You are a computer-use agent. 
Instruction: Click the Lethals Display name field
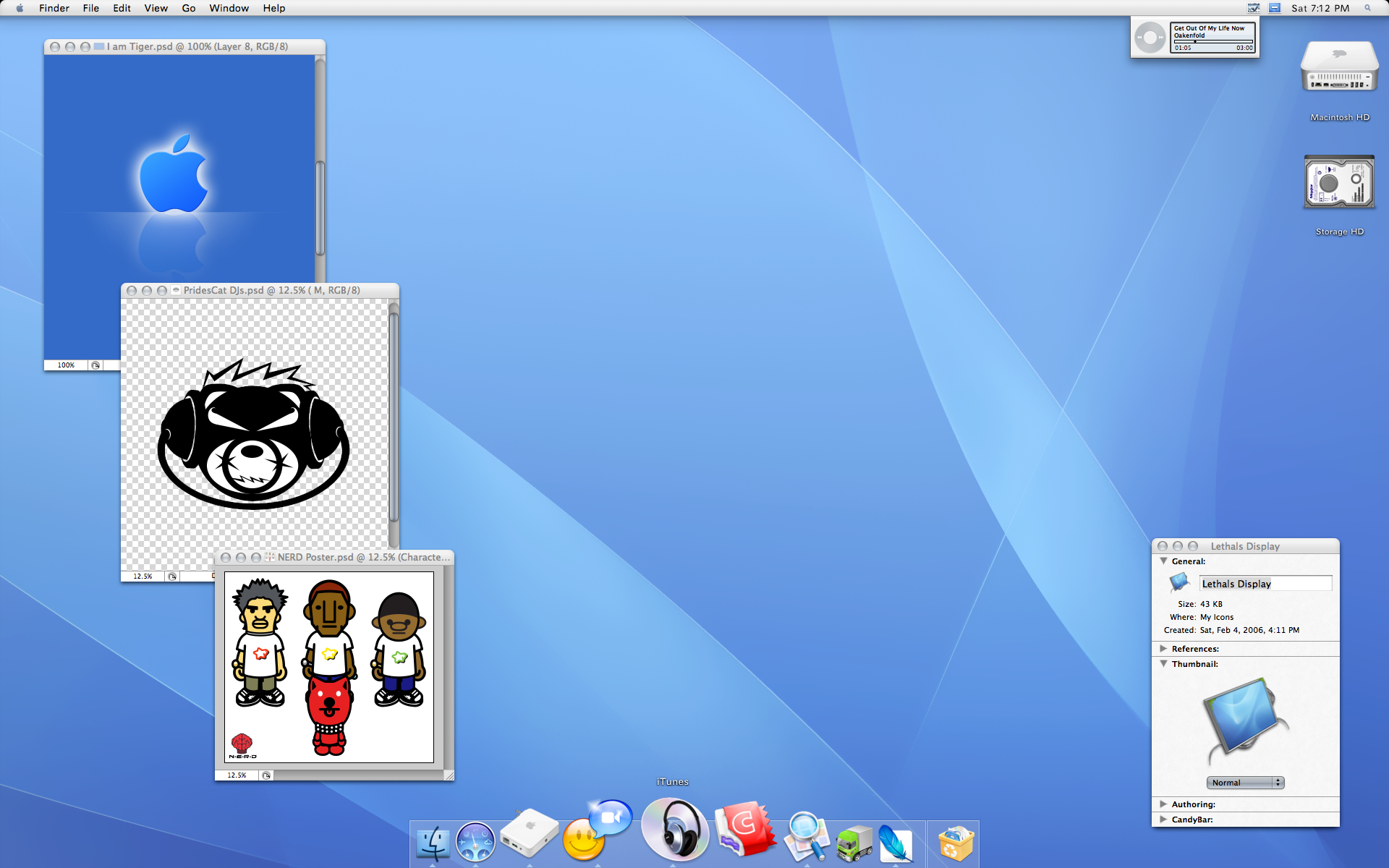coord(1265,584)
